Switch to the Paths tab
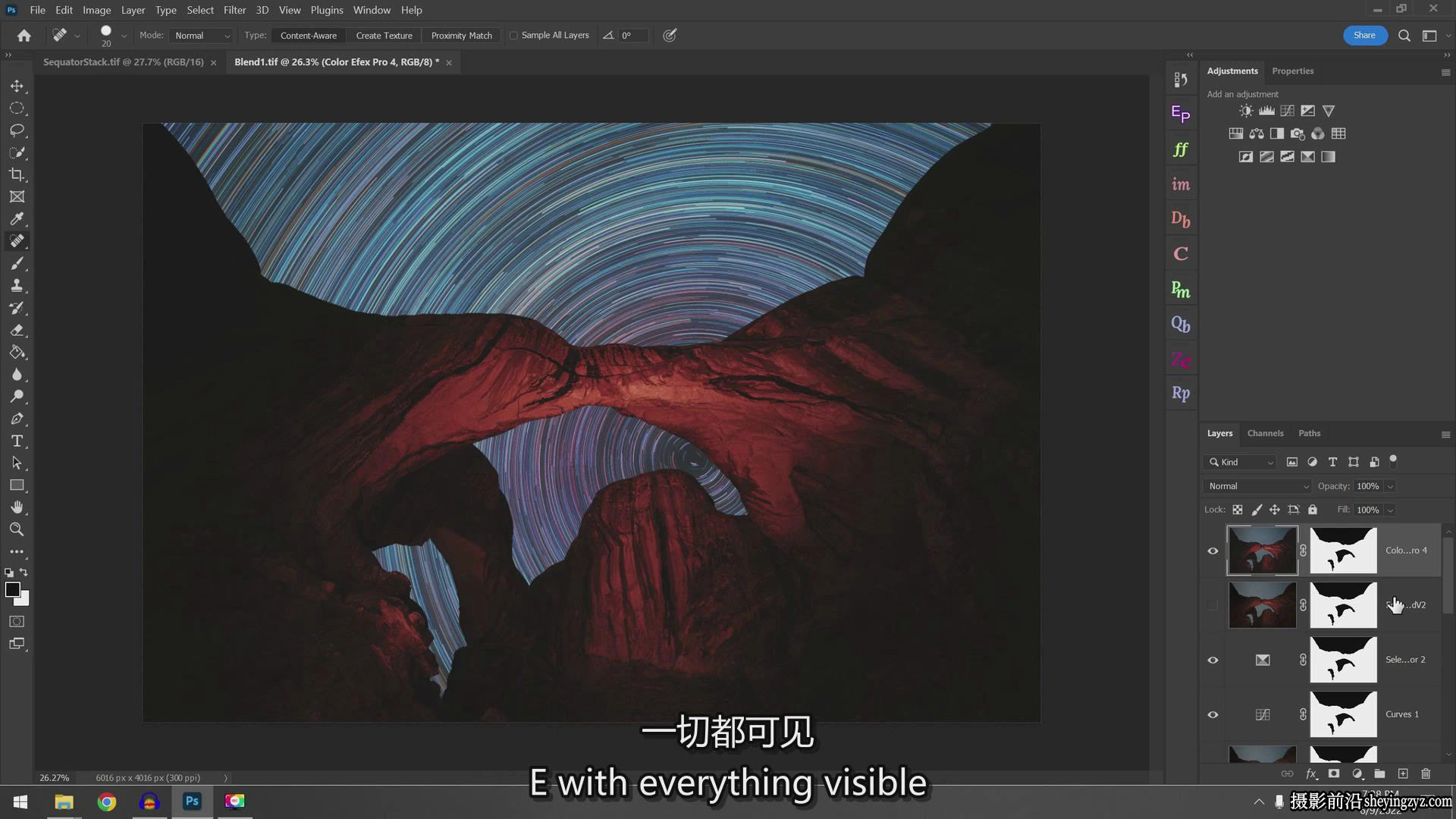The width and height of the screenshot is (1456, 819). [1309, 433]
